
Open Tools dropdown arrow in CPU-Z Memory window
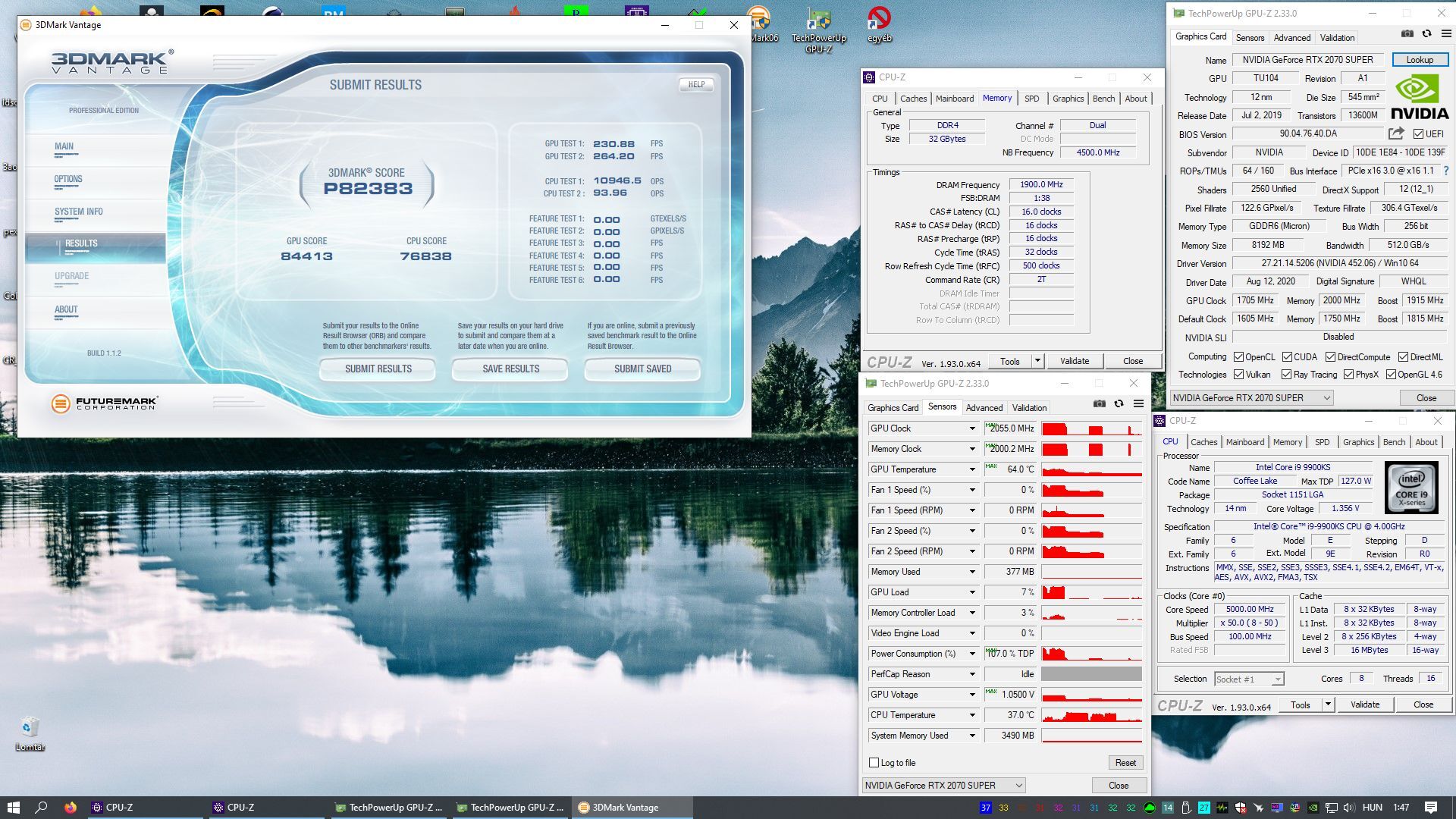(1037, 361)
